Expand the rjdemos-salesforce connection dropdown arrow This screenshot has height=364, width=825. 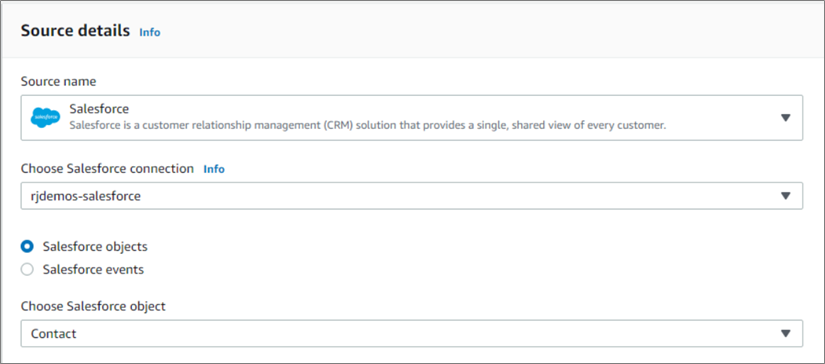click(x=786, y=196)
